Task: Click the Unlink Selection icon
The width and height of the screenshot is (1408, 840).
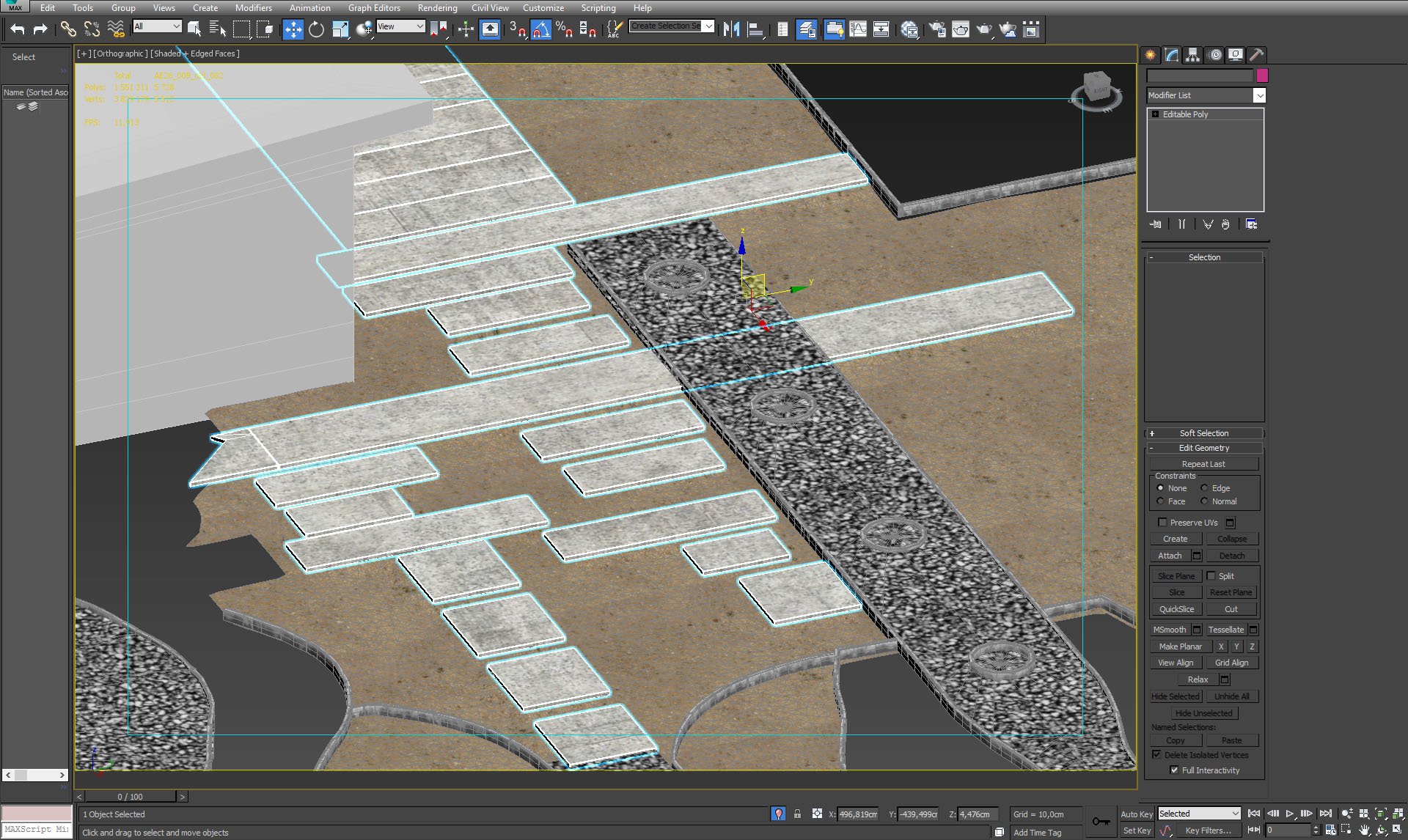Action: 92,29
